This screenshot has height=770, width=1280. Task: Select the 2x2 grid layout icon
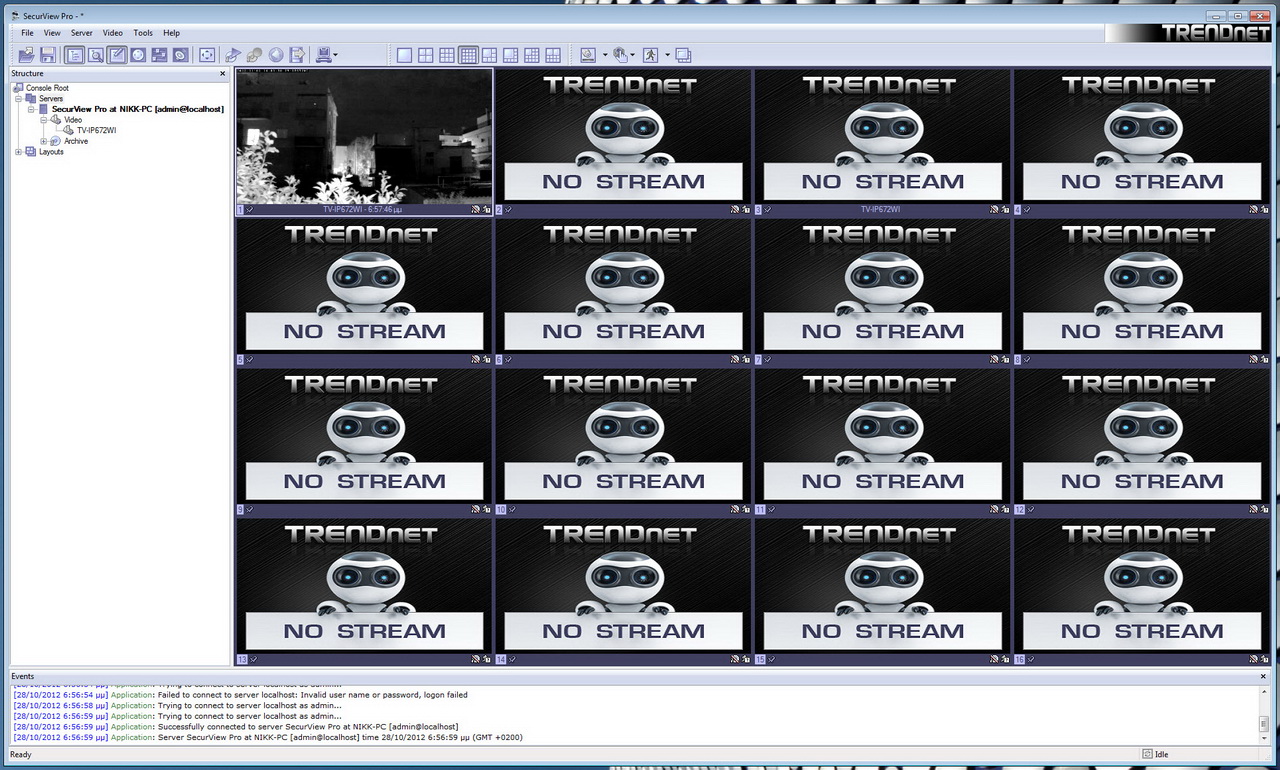click(x=425, y=55)
